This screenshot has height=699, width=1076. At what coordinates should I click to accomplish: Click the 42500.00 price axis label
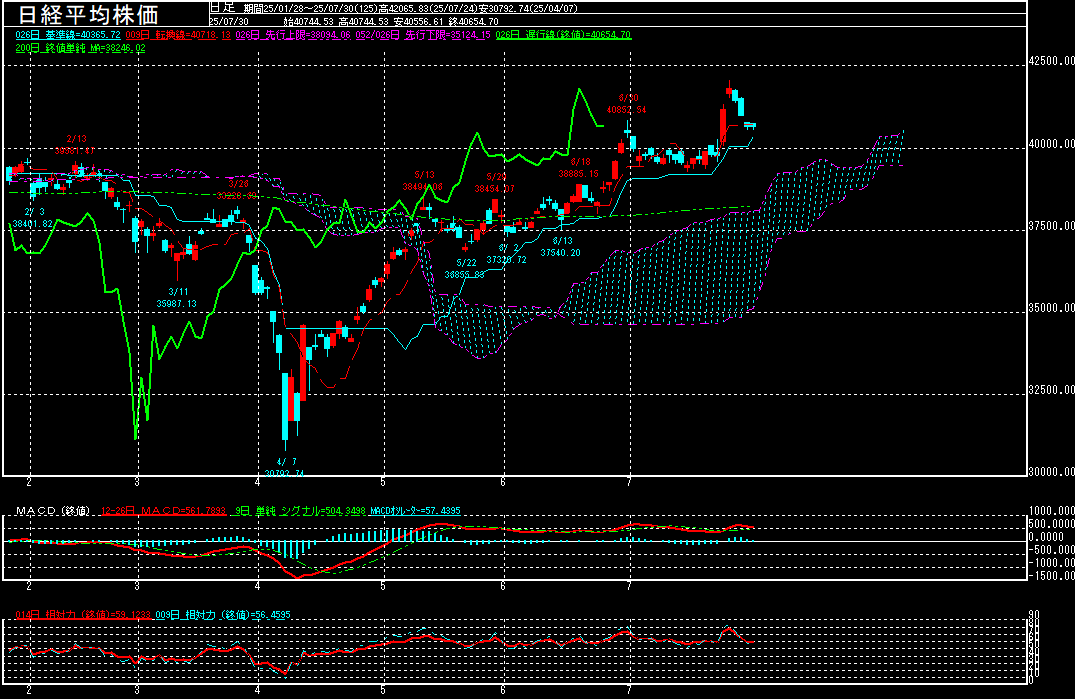1051,61
